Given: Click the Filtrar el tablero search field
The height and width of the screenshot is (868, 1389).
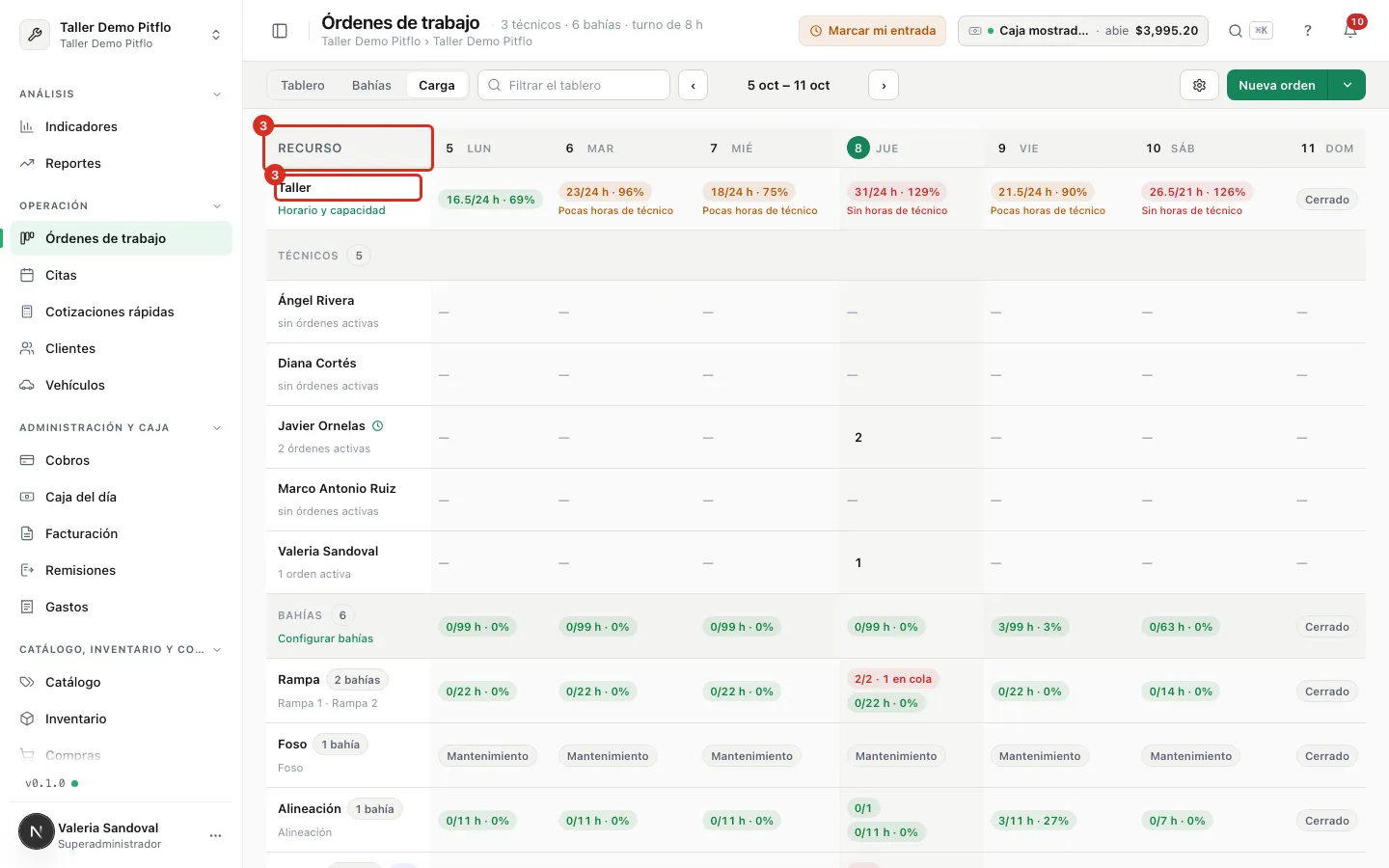Looking at the screenshot, I should 574,85.
